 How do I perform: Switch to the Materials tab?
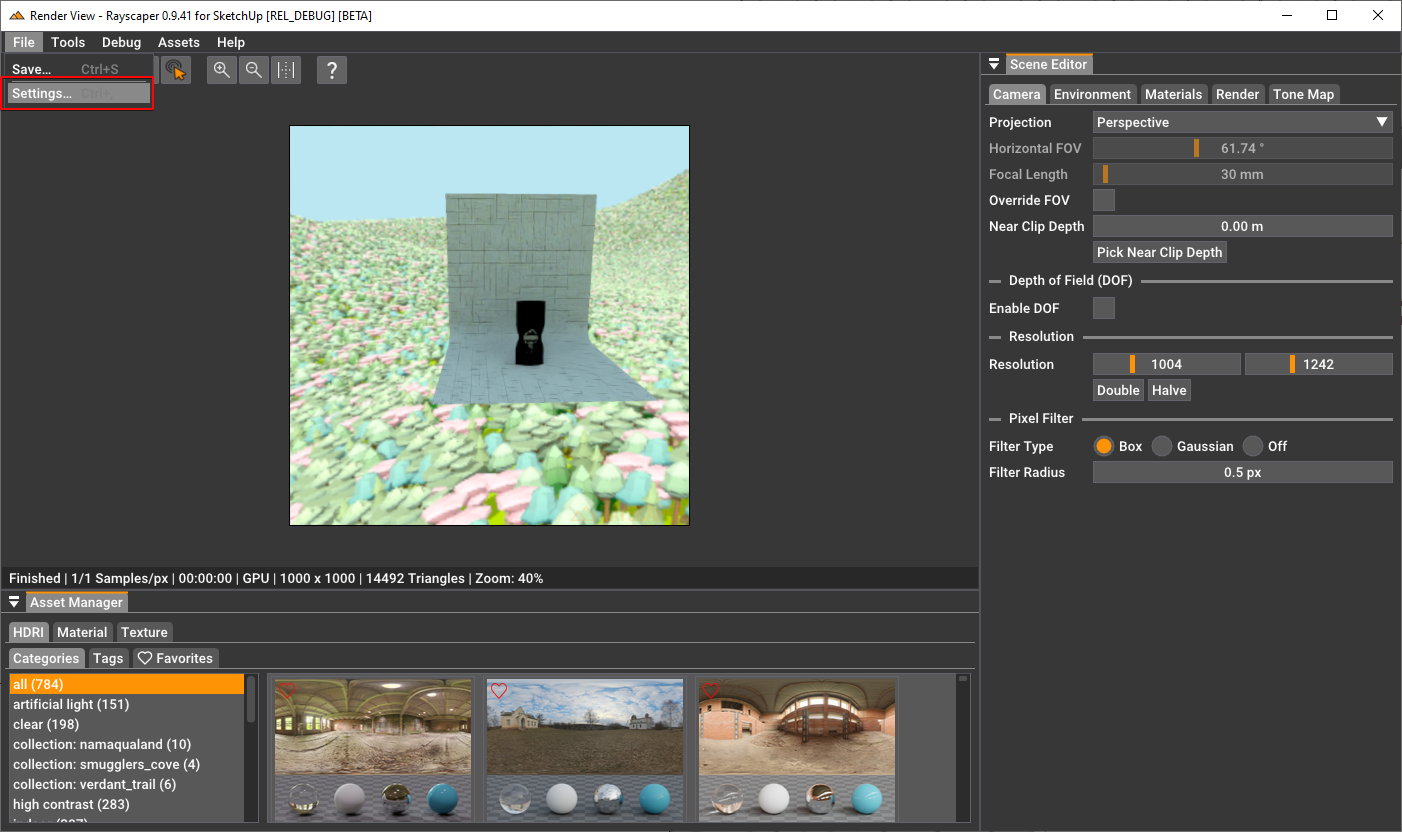click(1173, 94)
